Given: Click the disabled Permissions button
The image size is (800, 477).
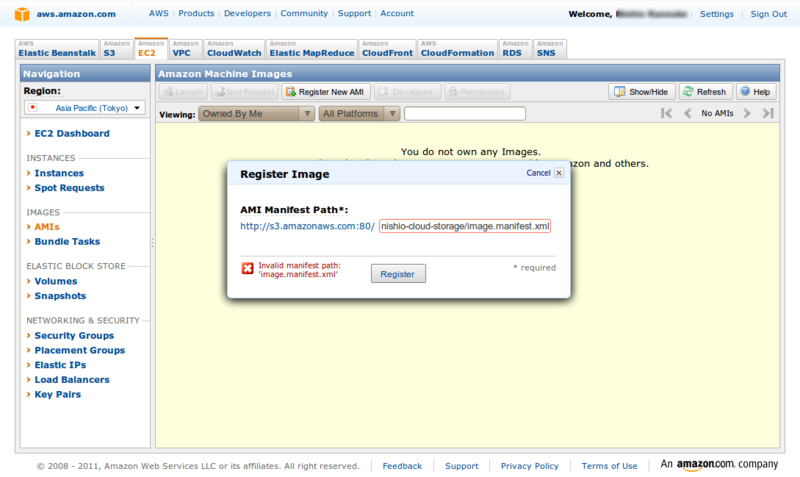Looking at the screenshot, I should click(477, 92).
